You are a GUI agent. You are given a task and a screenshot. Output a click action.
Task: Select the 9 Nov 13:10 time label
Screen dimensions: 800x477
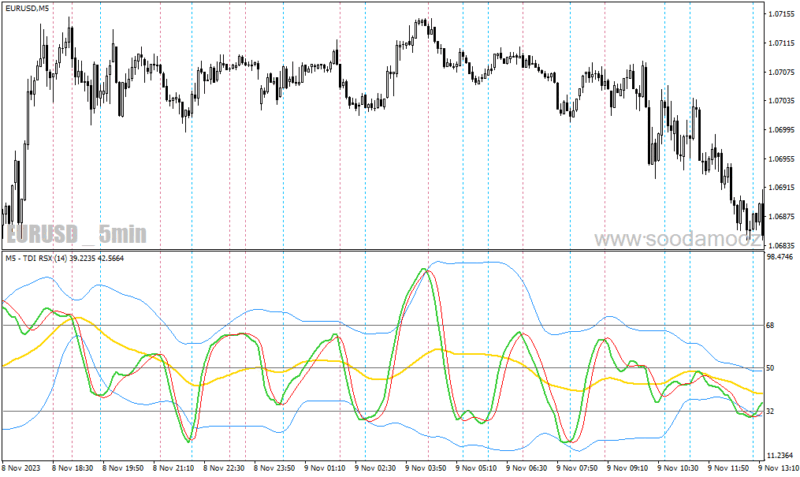coord(778,467)
